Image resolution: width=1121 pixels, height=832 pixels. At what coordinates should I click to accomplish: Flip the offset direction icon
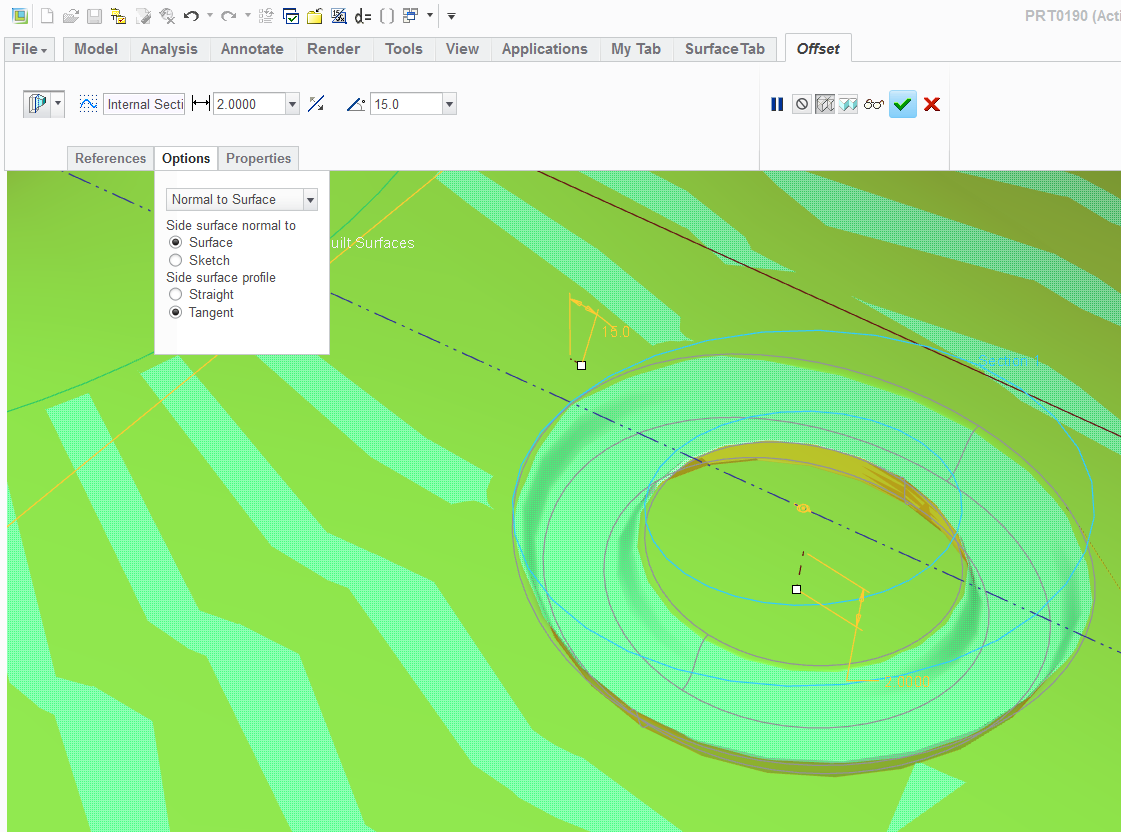click(316, 104)
